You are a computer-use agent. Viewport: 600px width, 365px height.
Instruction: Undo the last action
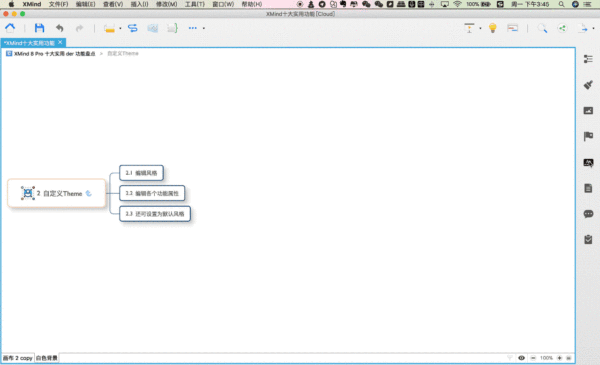tap(59, 28)
